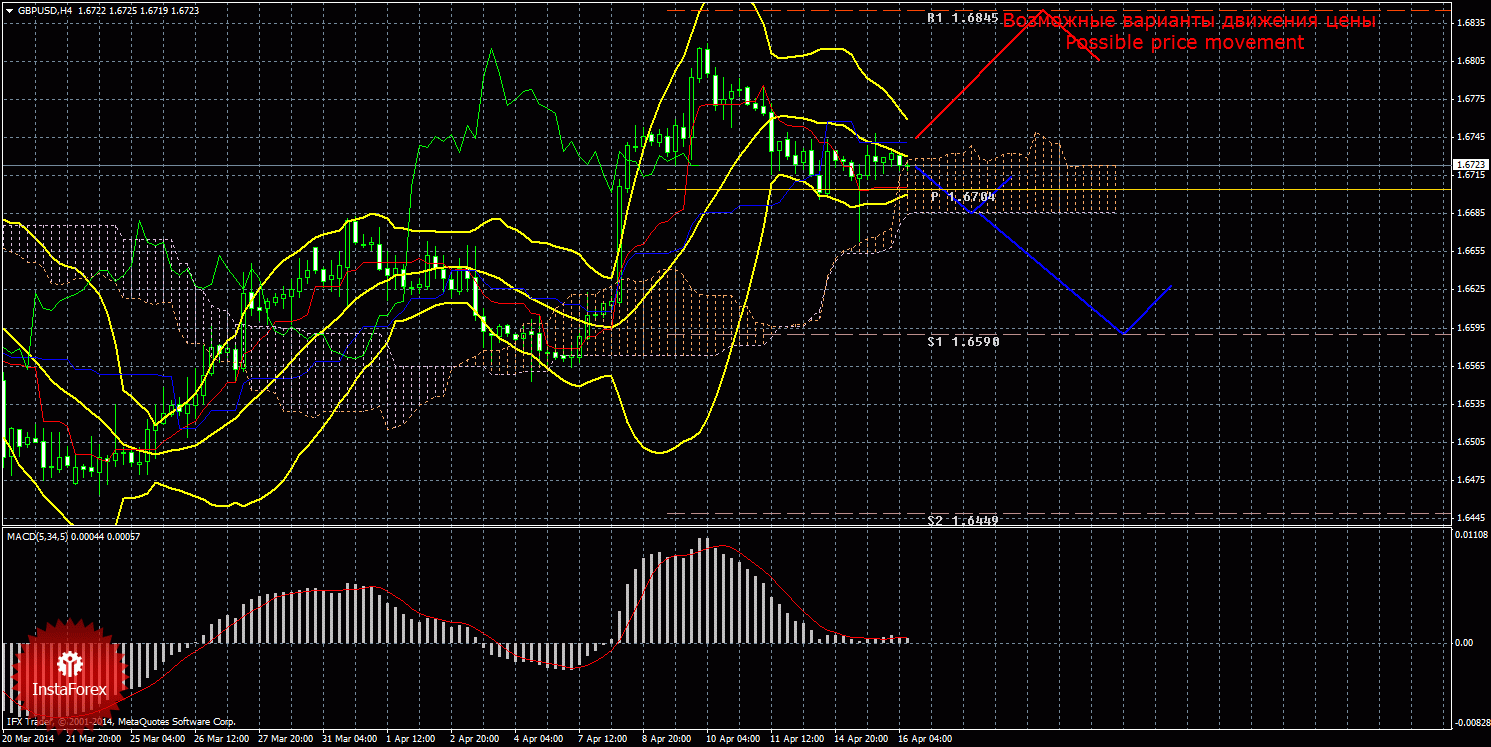Select the GBPUSD,H4 chart title text
Viewport: 1491px width, 747px height.
45,10
